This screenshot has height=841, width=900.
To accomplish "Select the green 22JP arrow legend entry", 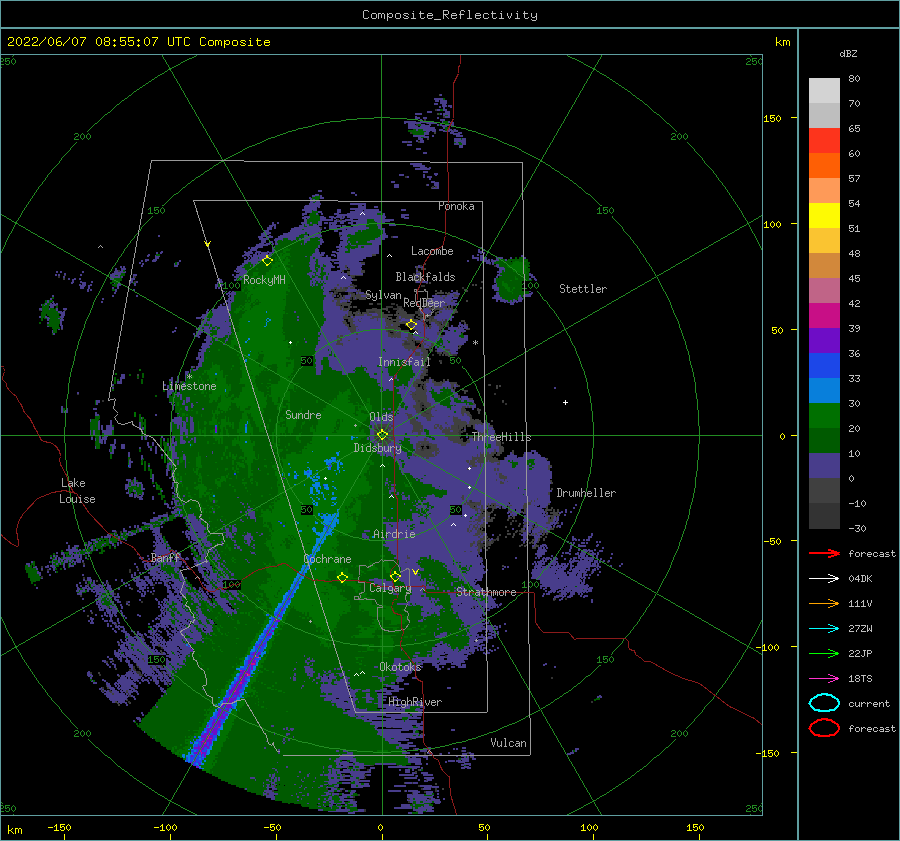I will (x=824, y=653).
